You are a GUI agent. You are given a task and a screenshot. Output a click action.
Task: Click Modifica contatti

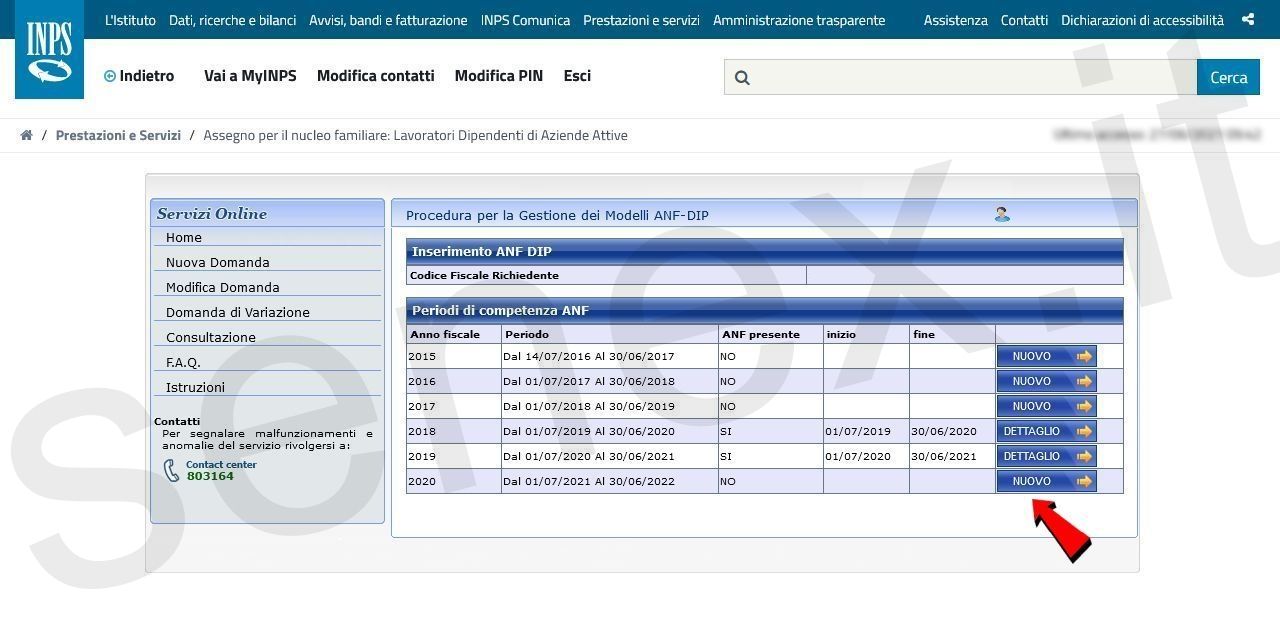coord(375,76)
